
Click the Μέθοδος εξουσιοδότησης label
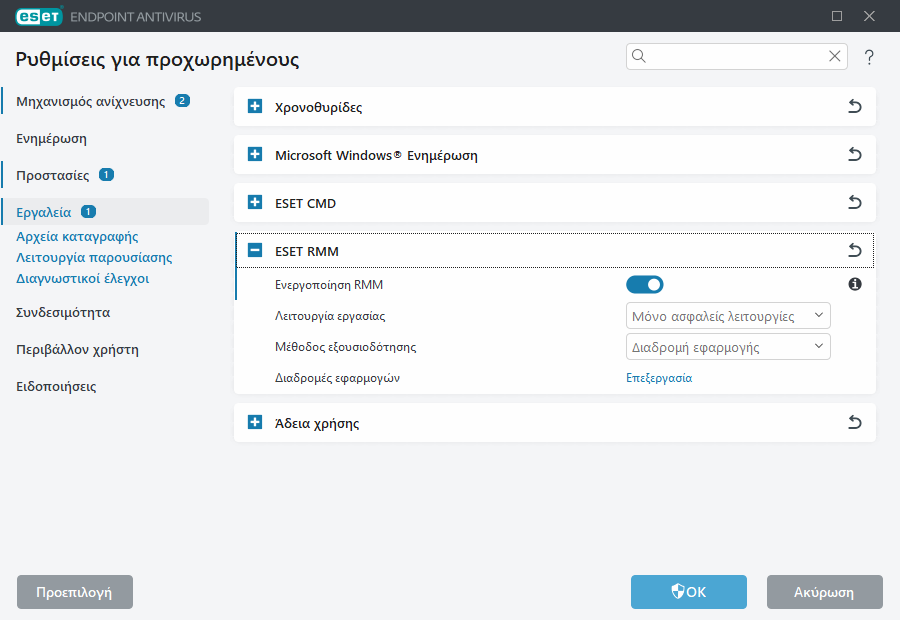[346, 347]
